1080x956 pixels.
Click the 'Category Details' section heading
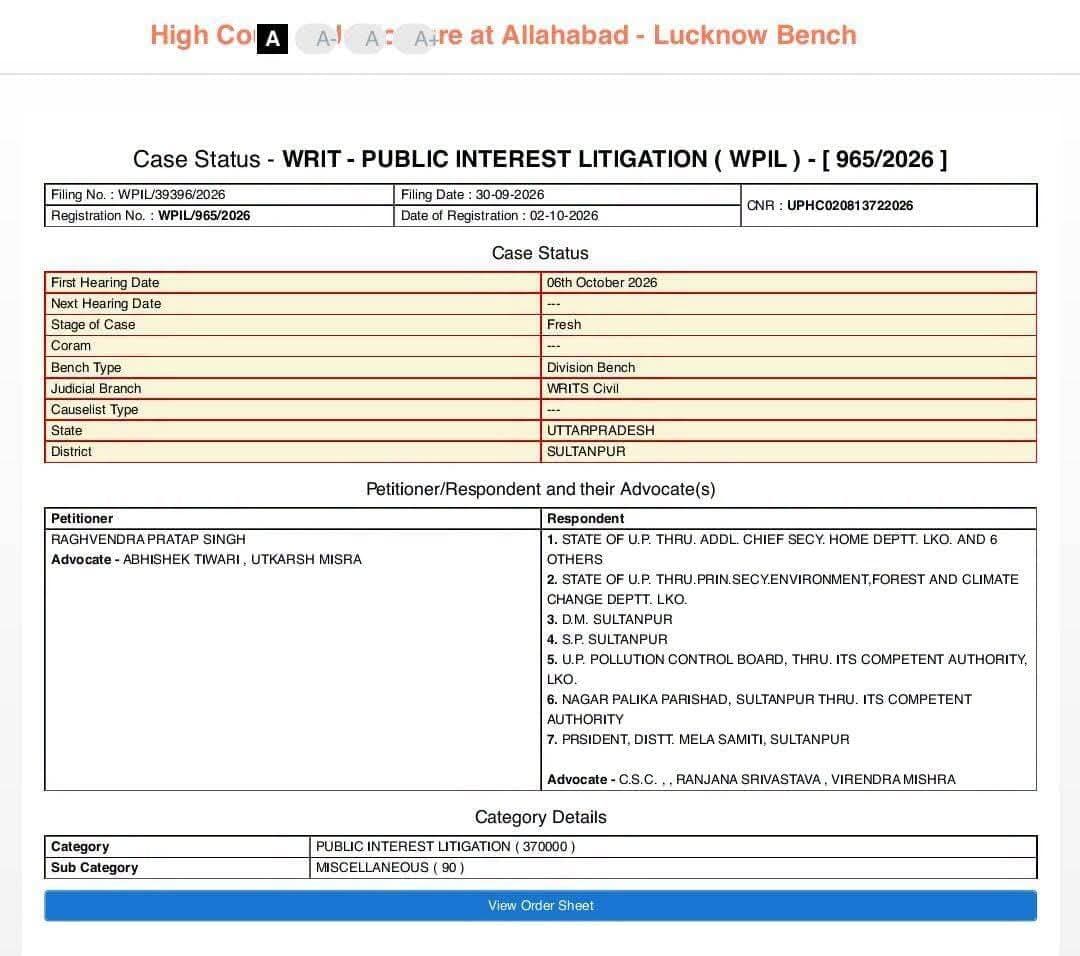(x=541, y=818)
